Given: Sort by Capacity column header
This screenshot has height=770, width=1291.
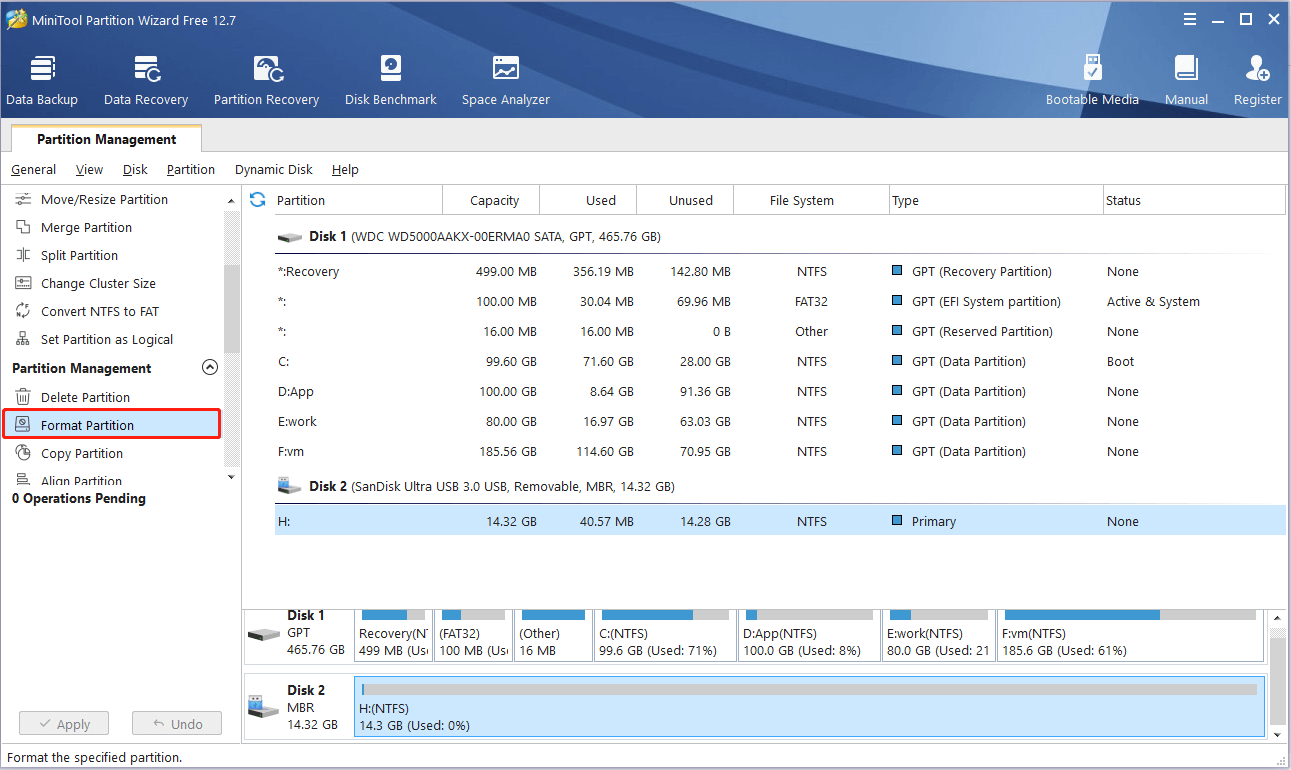Looking at the screenshot, I should pyautogui.click(x=490, y=200).
